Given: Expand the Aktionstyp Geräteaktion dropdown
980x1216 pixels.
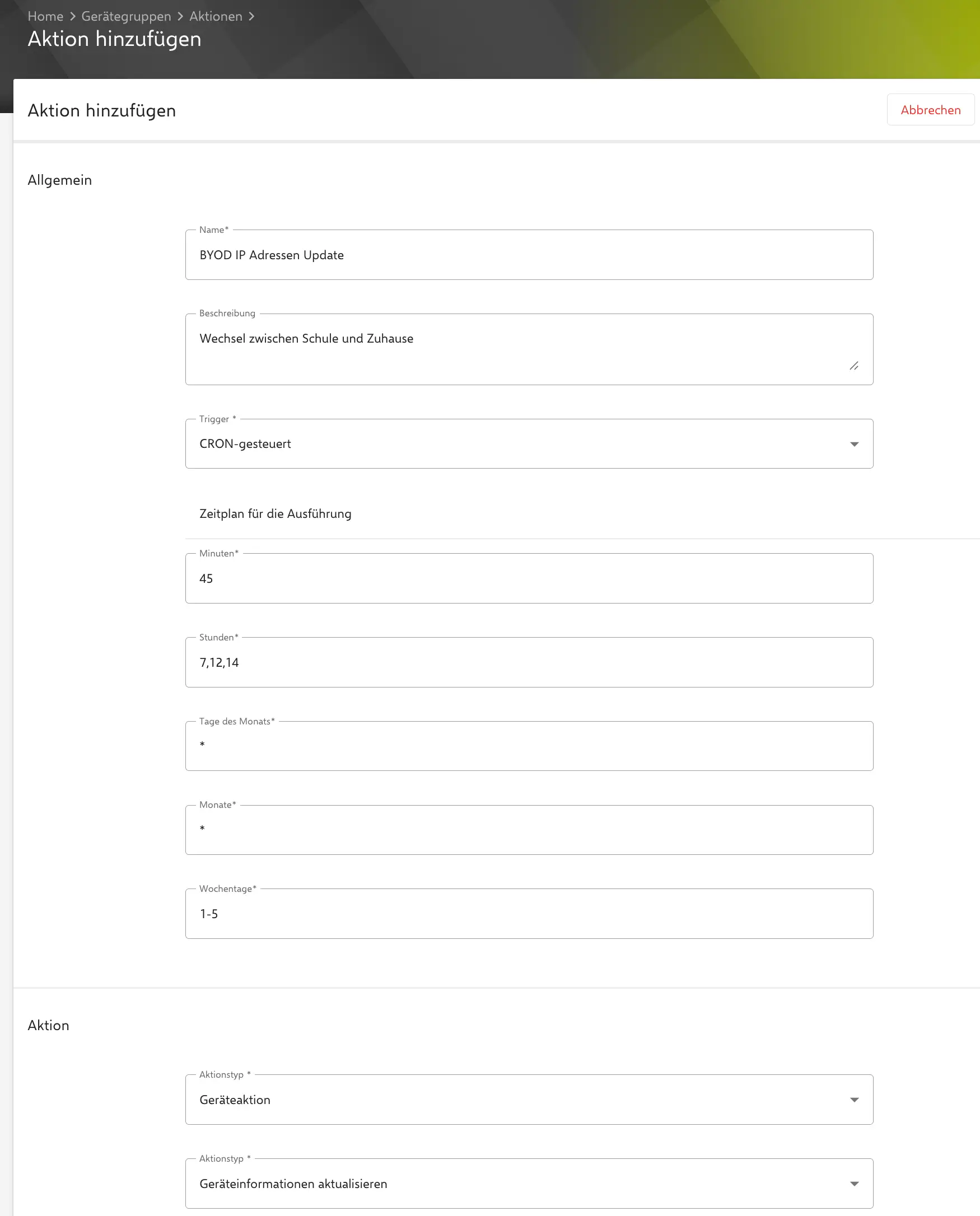Looking at the screenshot, I should click(855, 1098).
